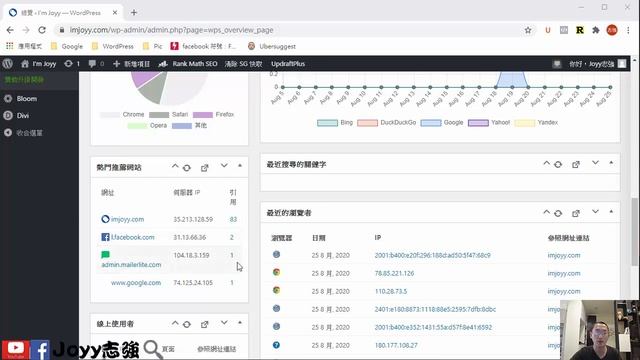Collapse top referring sites widget triangle
Screen dimensions: 640x360
tap(240, 166)
